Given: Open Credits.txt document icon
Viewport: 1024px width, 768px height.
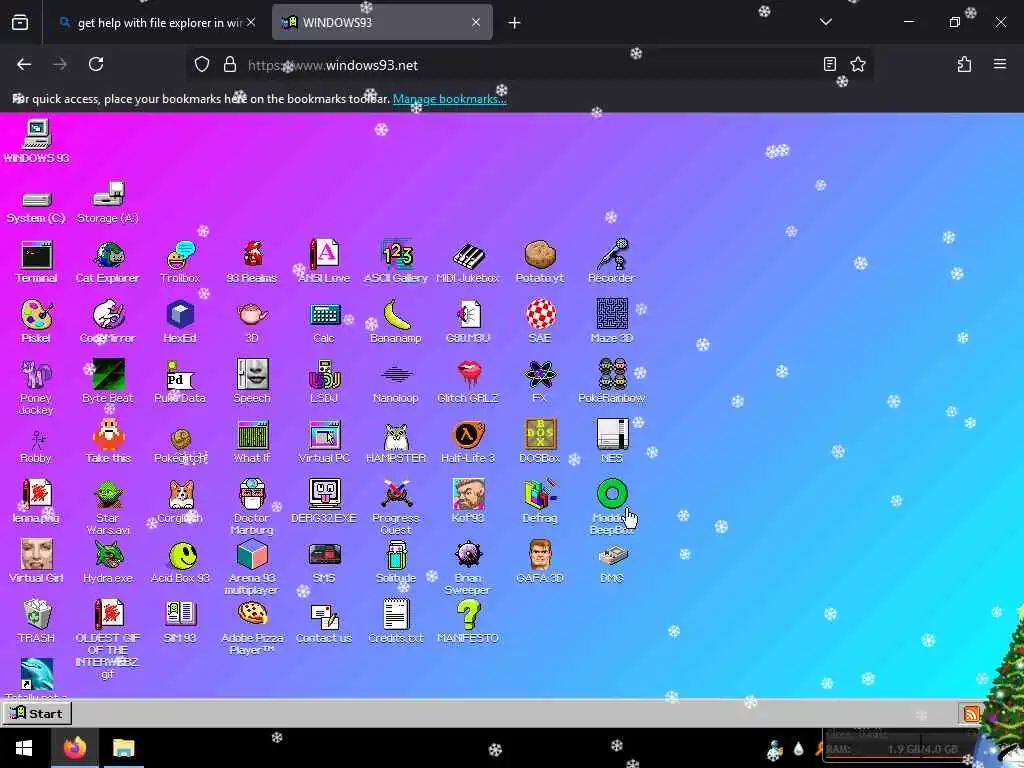Looking at the screenshot, I should (396, 622).
